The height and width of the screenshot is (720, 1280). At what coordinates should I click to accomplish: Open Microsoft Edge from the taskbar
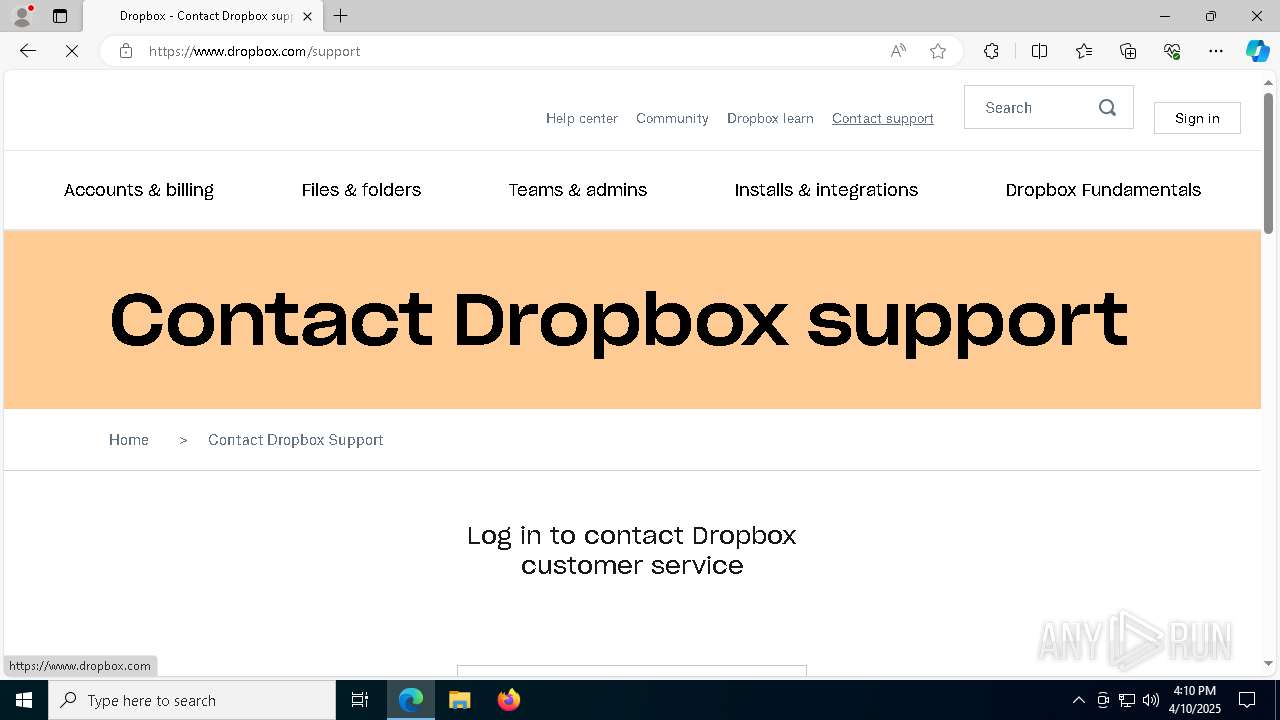click(411, 700)
